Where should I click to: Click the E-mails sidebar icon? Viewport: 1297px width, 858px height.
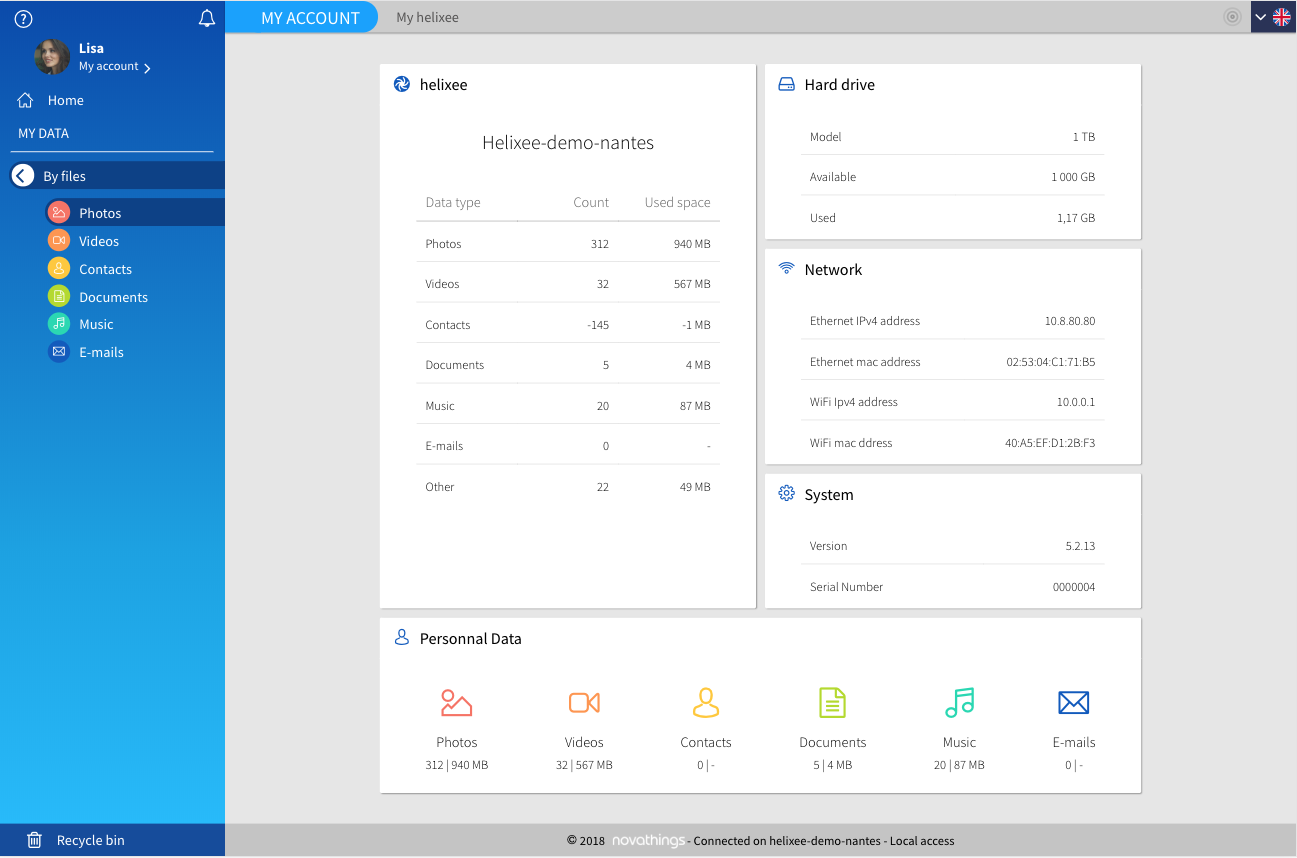(59, 352)
